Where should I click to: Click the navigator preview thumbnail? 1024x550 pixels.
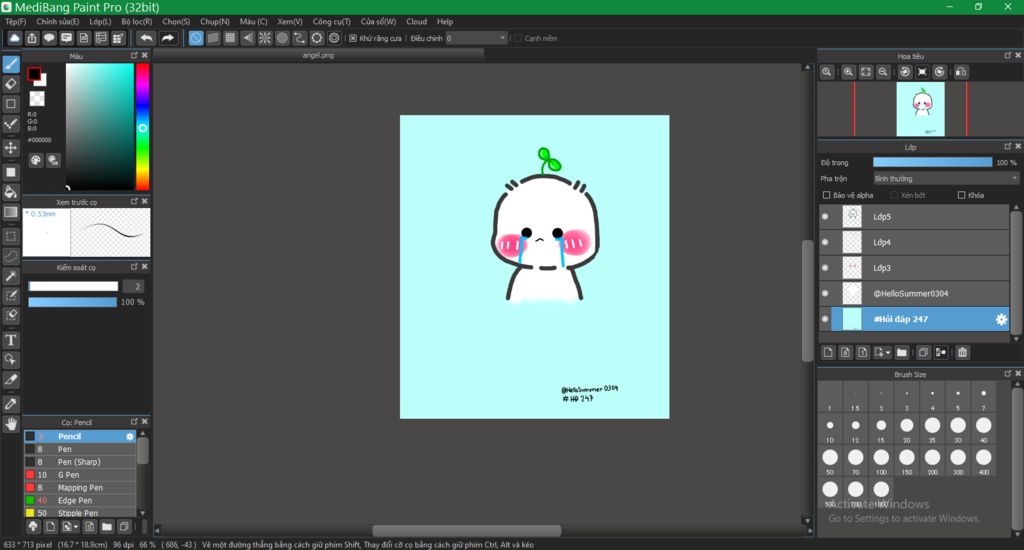pos(920,109)
